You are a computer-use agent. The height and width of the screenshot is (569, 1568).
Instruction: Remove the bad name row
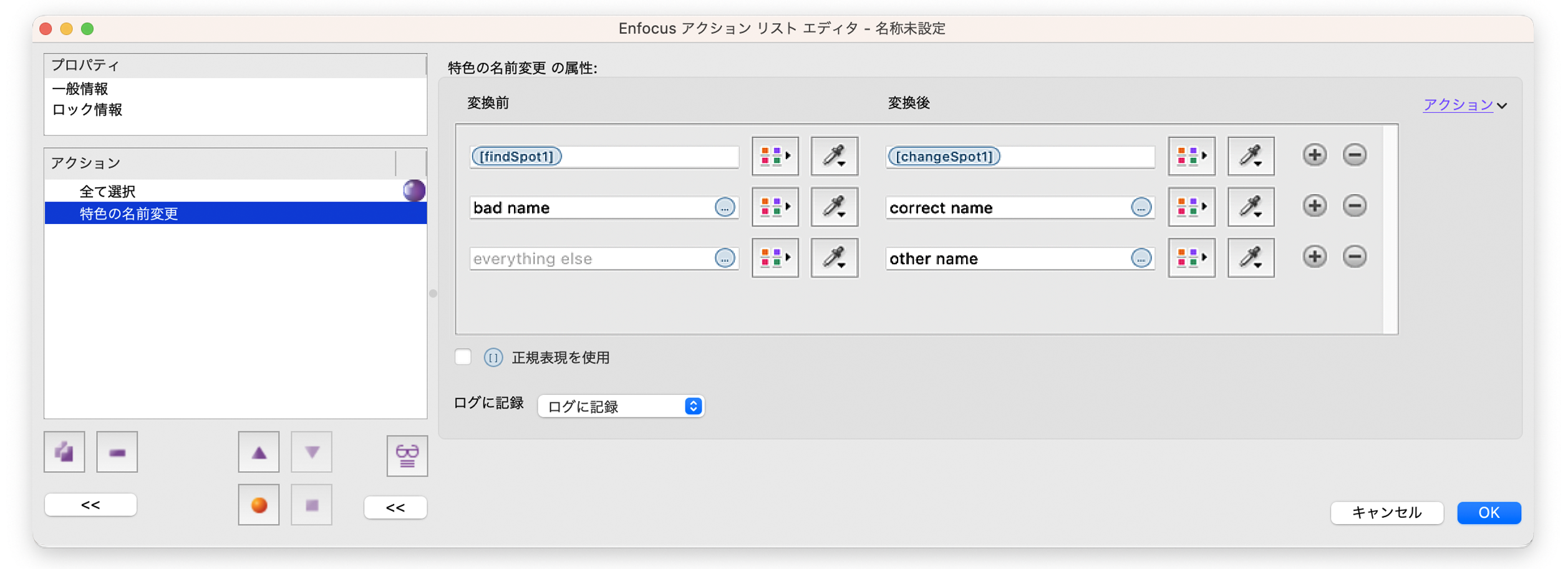pos(1355,206)
